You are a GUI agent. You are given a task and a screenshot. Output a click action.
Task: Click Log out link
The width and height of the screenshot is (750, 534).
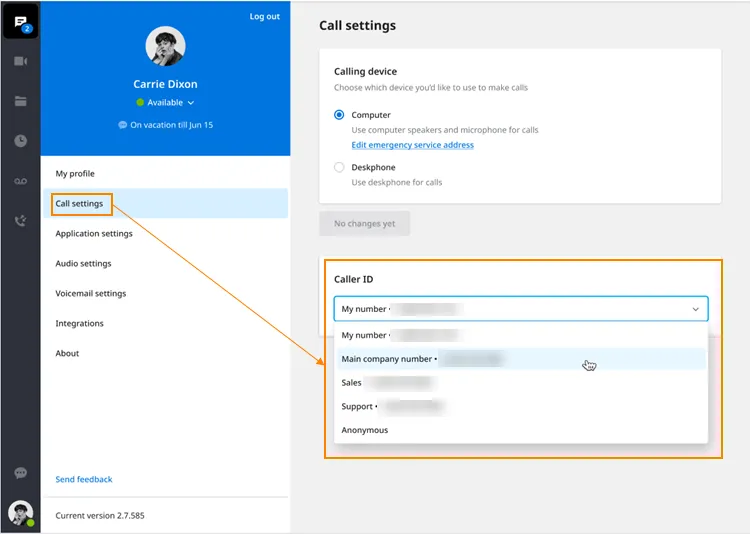coord(265,16)
